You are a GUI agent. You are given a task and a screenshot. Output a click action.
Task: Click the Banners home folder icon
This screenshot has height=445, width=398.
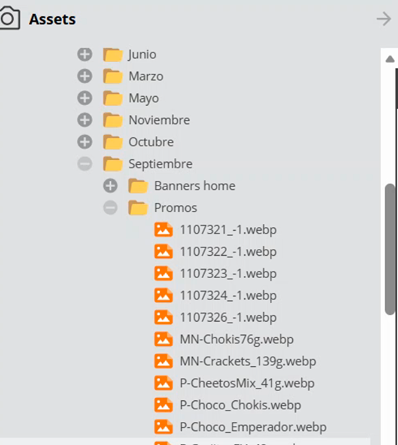(x=138, y=186)
